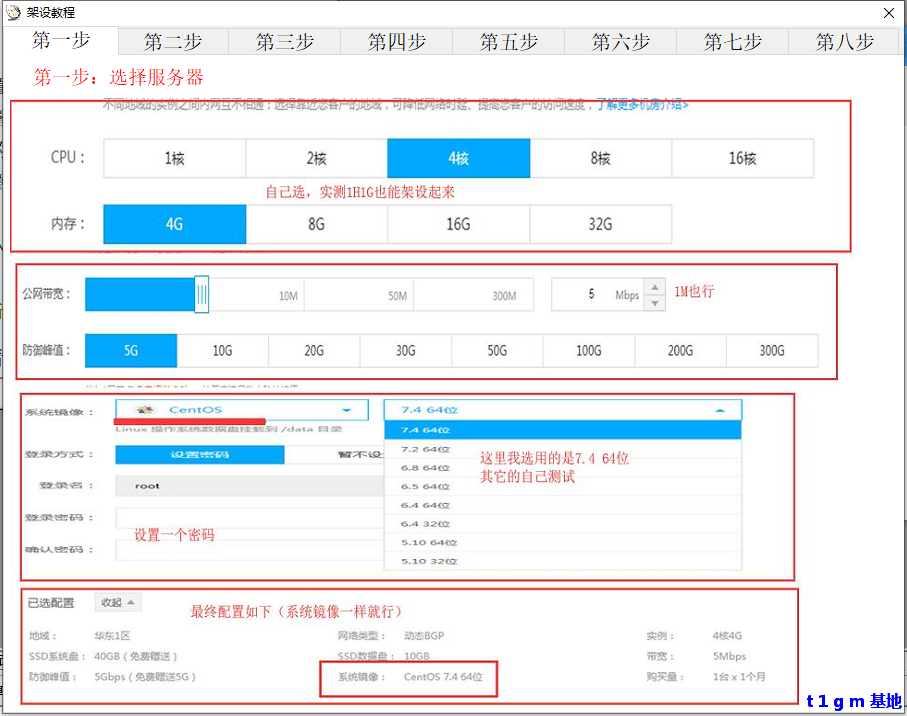Increase bandwidth Mbps with up arrow
907x716 pixels.
pos(655,287)
